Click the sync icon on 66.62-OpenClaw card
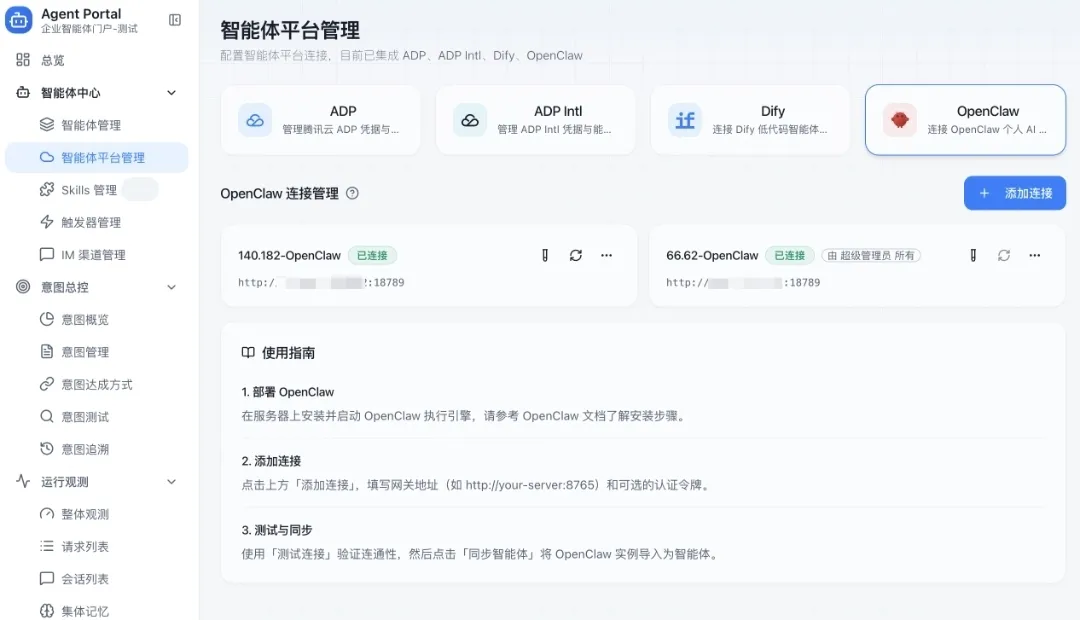Image resolution: width=1080 pixels, height=620 pixels. pyautogui.click(x=1003, y=255)
